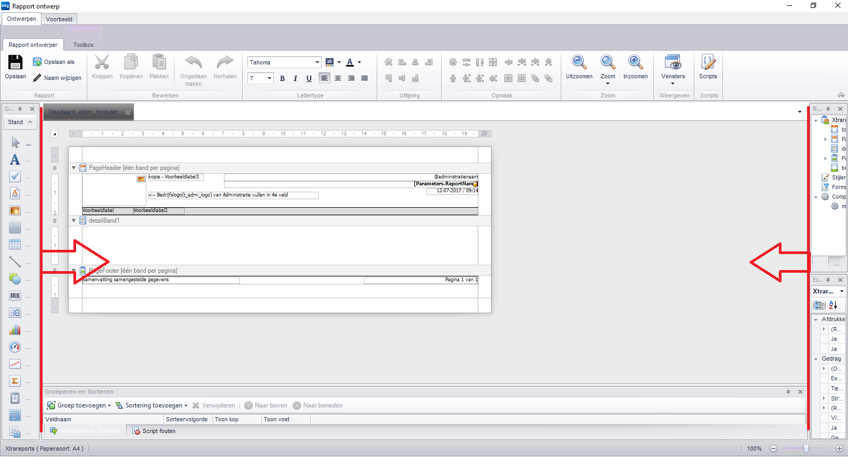Select the label (A) tool in toolbox
This screenshot has height=457, width=848.
[15, 160]
